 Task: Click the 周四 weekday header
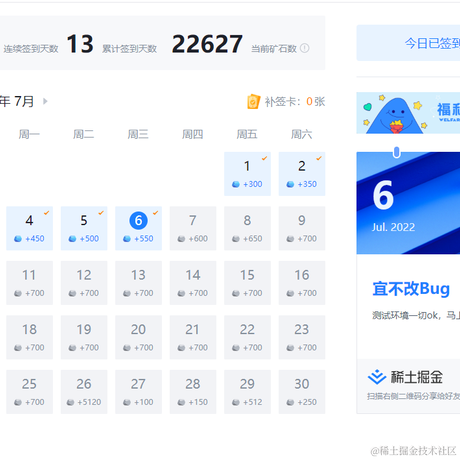point(193,134)
